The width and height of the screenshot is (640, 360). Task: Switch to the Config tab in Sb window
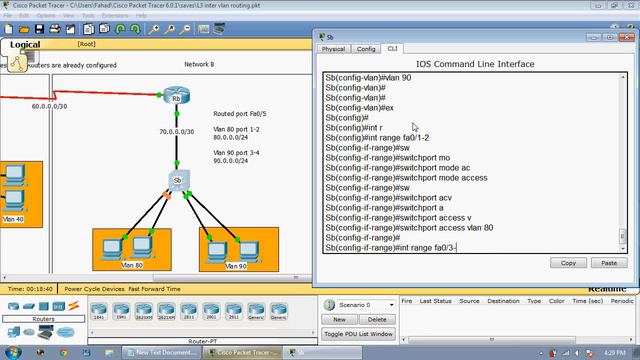click(366, 49)
